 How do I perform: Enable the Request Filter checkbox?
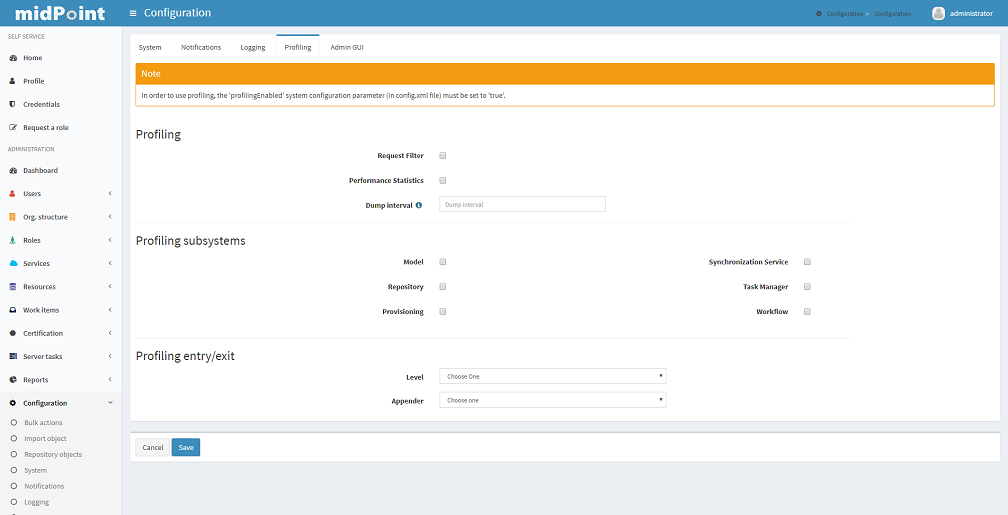(443, 156)
